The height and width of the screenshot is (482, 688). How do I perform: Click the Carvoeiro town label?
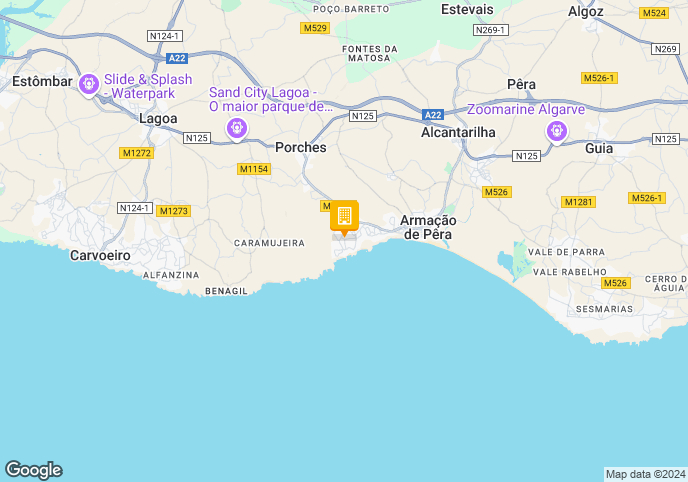point(100,255)
